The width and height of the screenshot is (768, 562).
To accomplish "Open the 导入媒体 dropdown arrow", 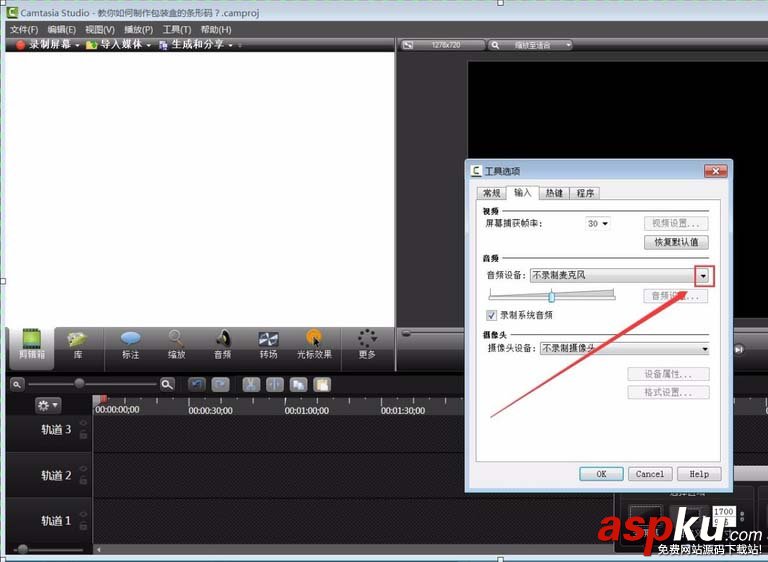I will [148, 45].
